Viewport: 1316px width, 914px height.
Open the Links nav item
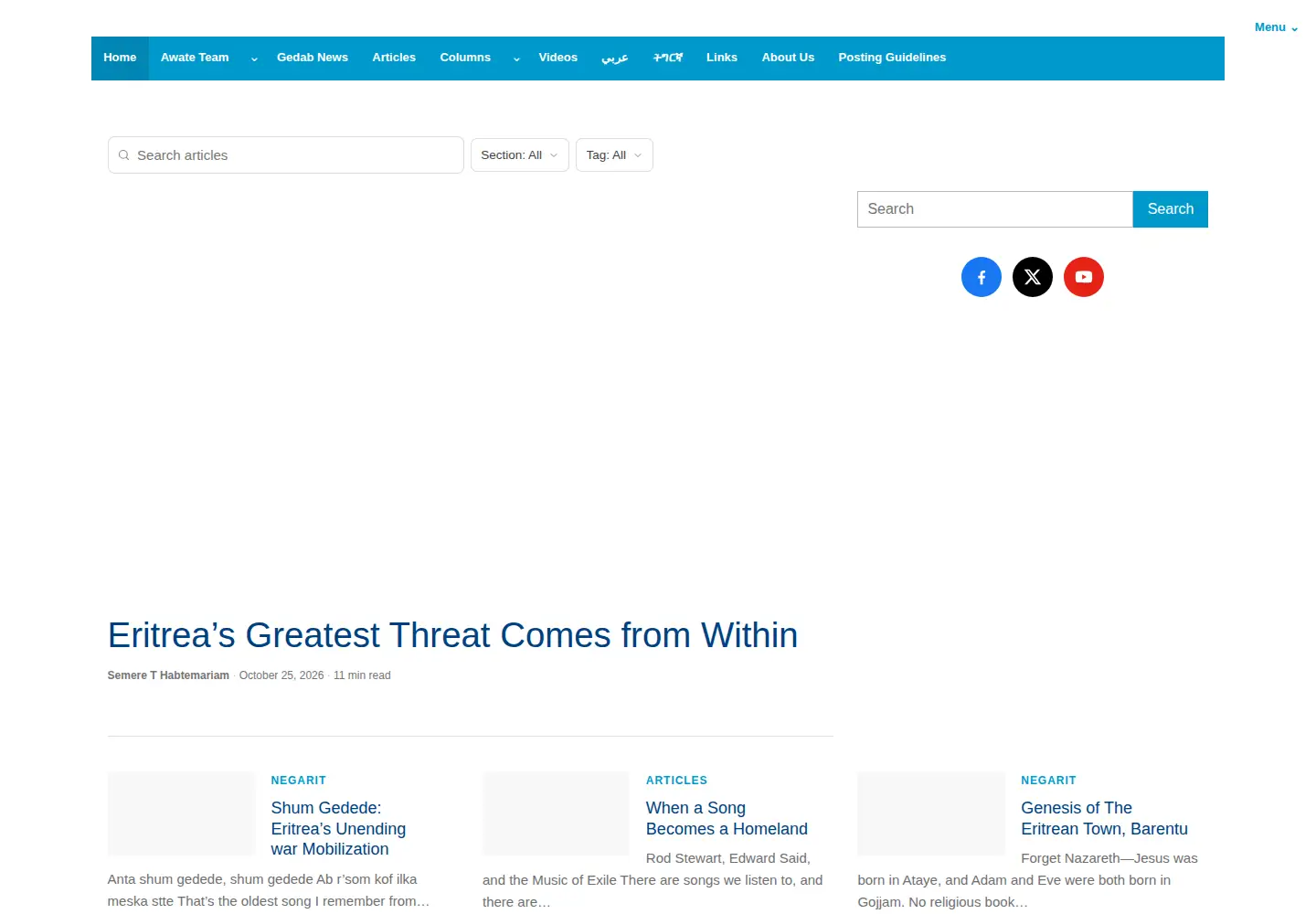(722, 58)
